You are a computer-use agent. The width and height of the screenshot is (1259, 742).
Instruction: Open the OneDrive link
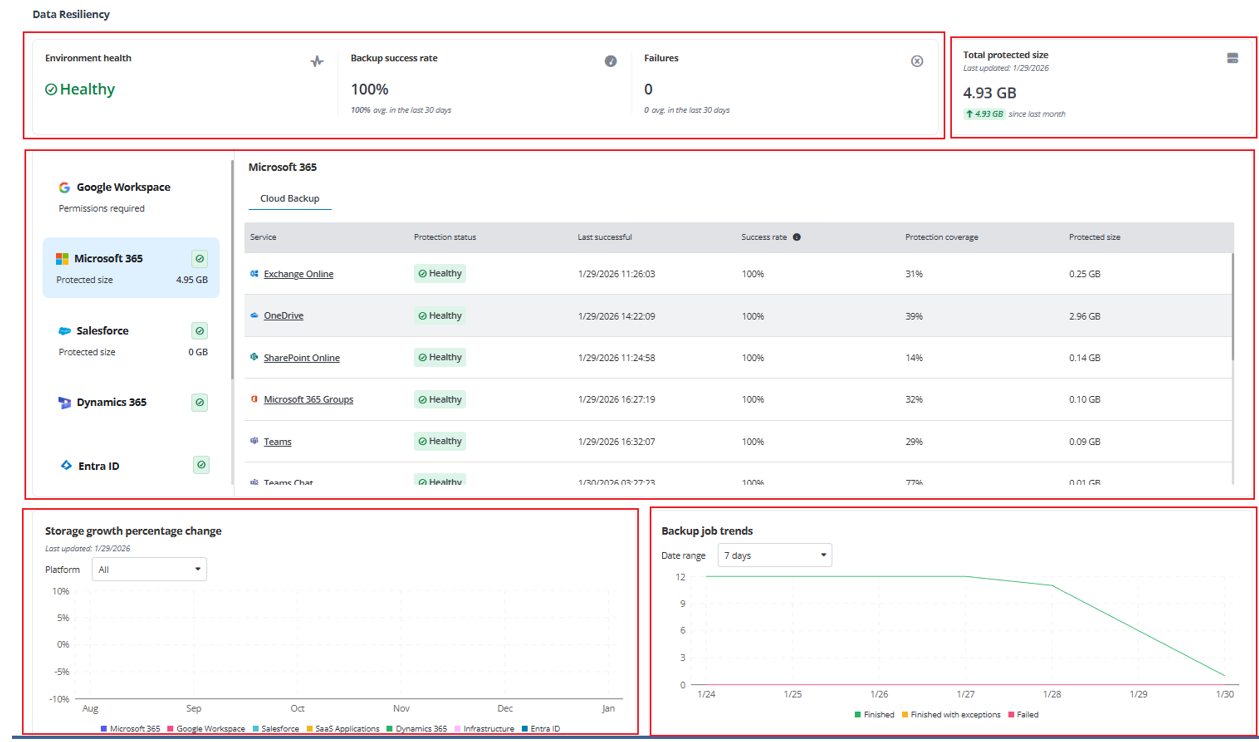[x=284, y=316]
